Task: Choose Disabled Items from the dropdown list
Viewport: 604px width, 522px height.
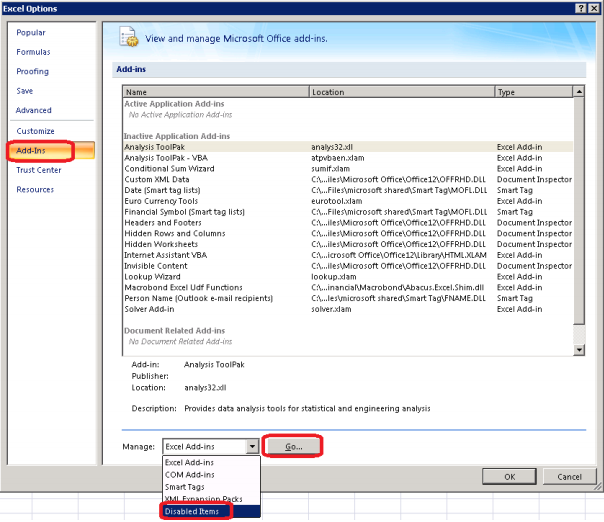Action: click(x=211, y=511)
